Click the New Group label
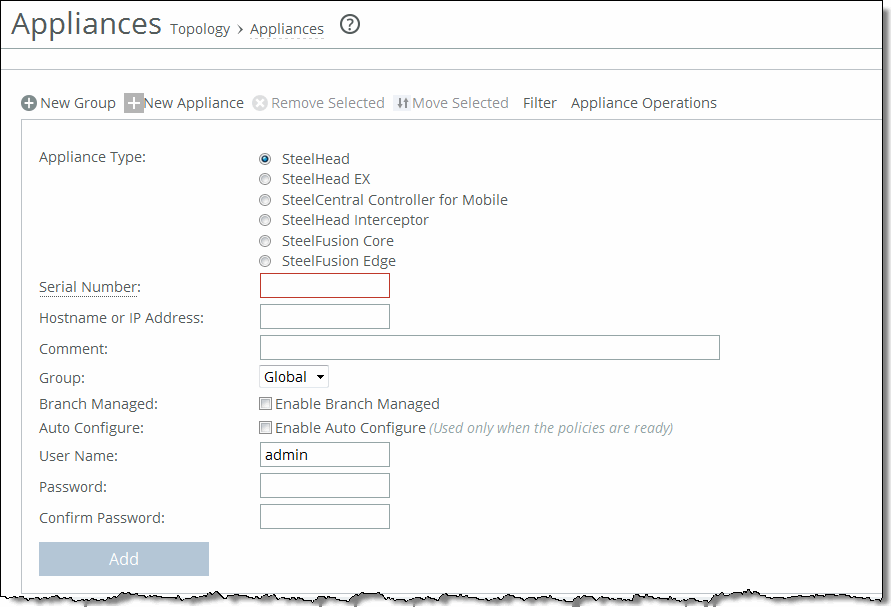This screenshot has width=891, height=607. pos(78,103)
